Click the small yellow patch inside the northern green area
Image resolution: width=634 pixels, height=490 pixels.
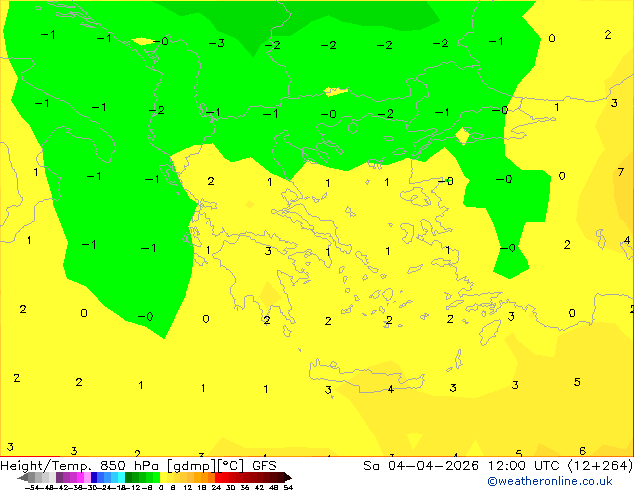coord(336,91)
